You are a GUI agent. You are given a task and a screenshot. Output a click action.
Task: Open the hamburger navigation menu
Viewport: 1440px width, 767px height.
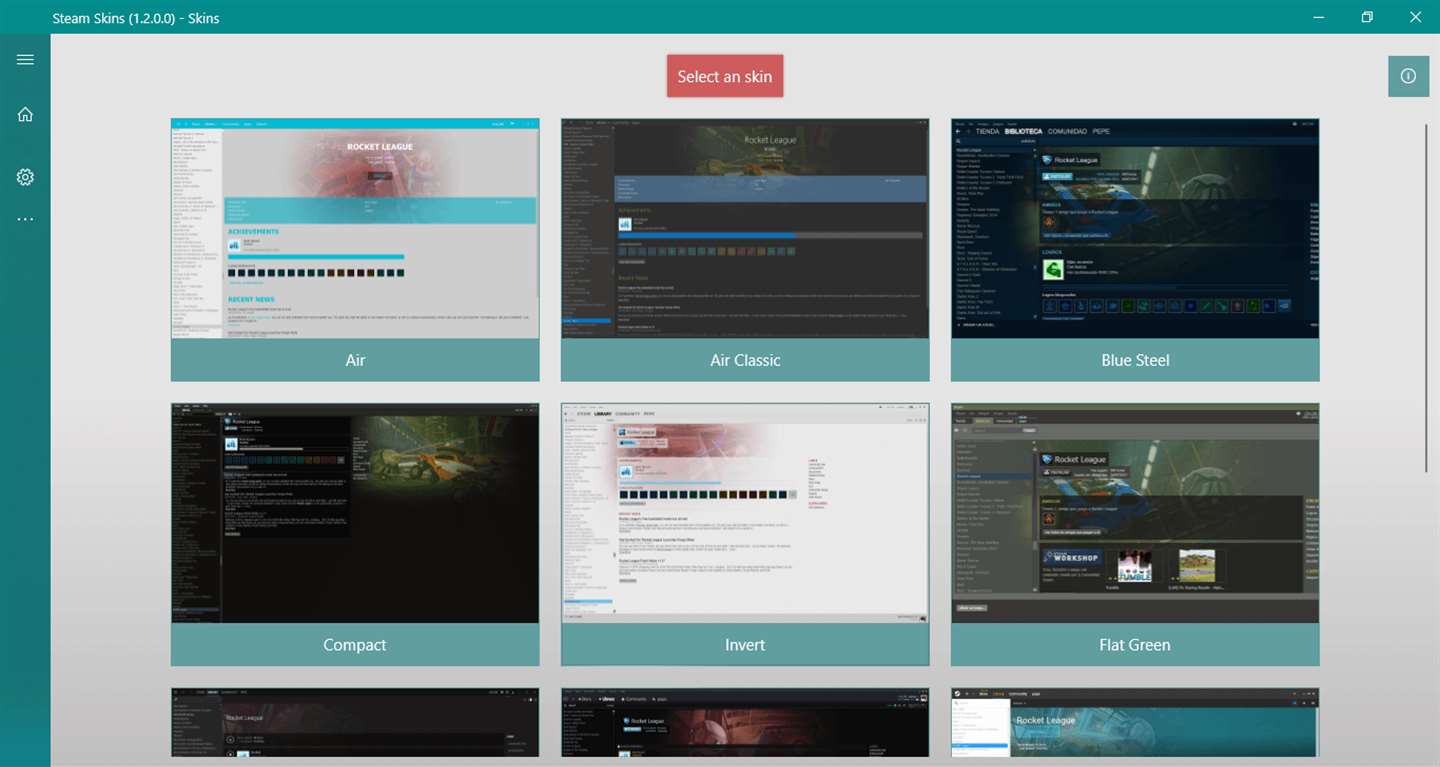pyautogui.click(x=25, y=60)
